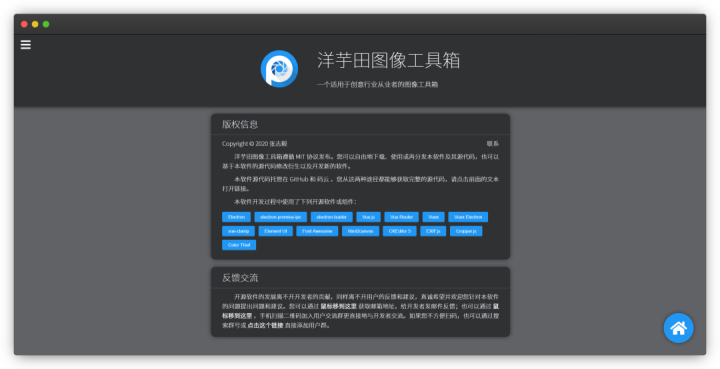Viewport: 720px width, 369px height.
Task: Close the window with red button
Action: 24,24
